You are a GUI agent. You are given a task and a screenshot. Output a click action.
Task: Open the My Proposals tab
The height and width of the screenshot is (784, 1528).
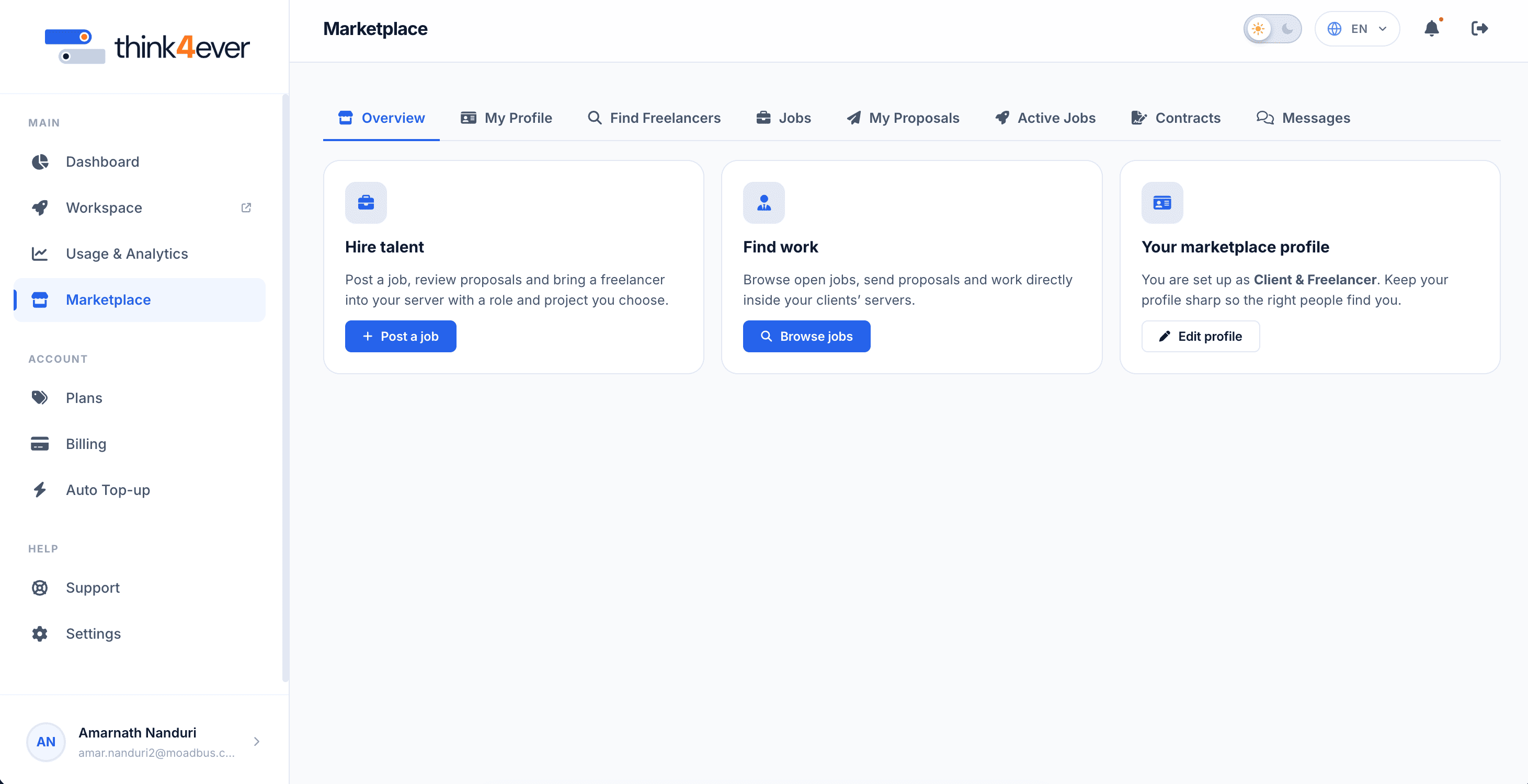(903, 118)
